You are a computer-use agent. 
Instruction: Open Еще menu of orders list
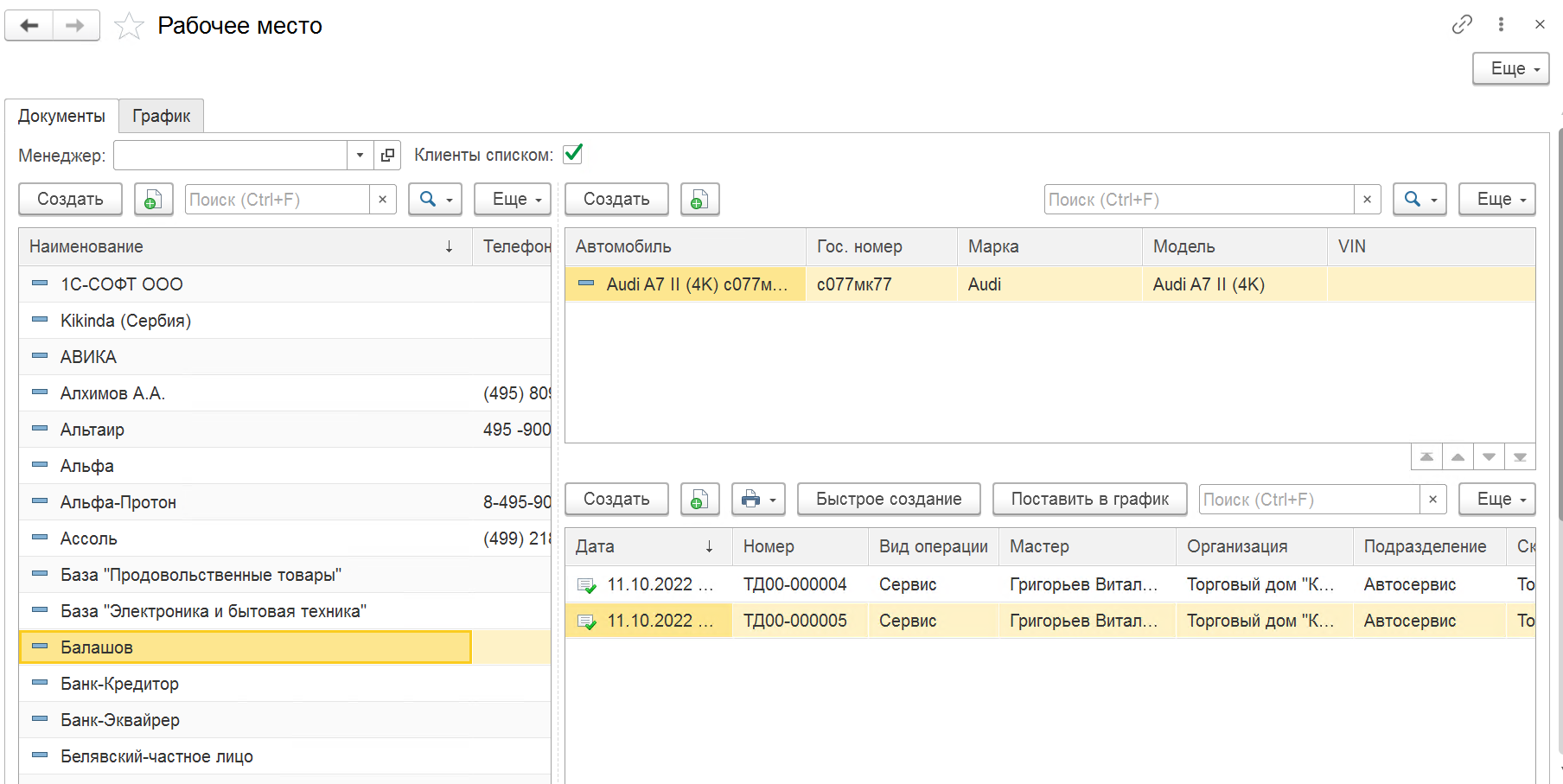(1497, 500)
